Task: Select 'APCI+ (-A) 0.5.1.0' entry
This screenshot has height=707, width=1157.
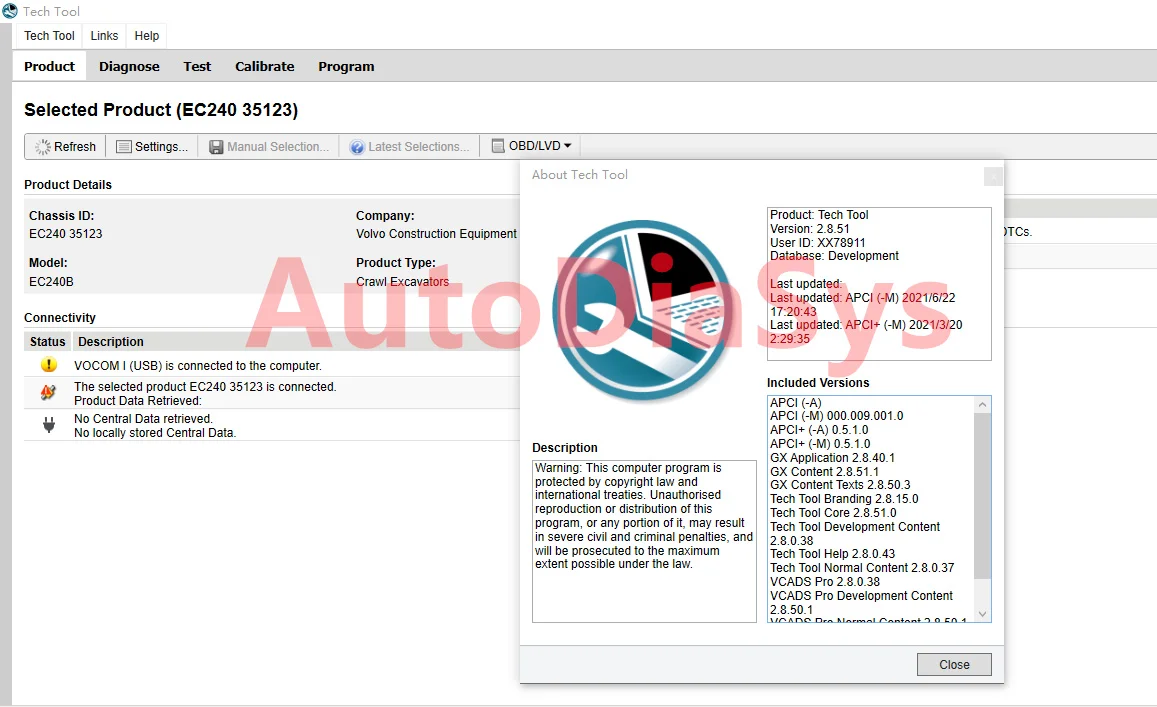Action: click(819, 430)
